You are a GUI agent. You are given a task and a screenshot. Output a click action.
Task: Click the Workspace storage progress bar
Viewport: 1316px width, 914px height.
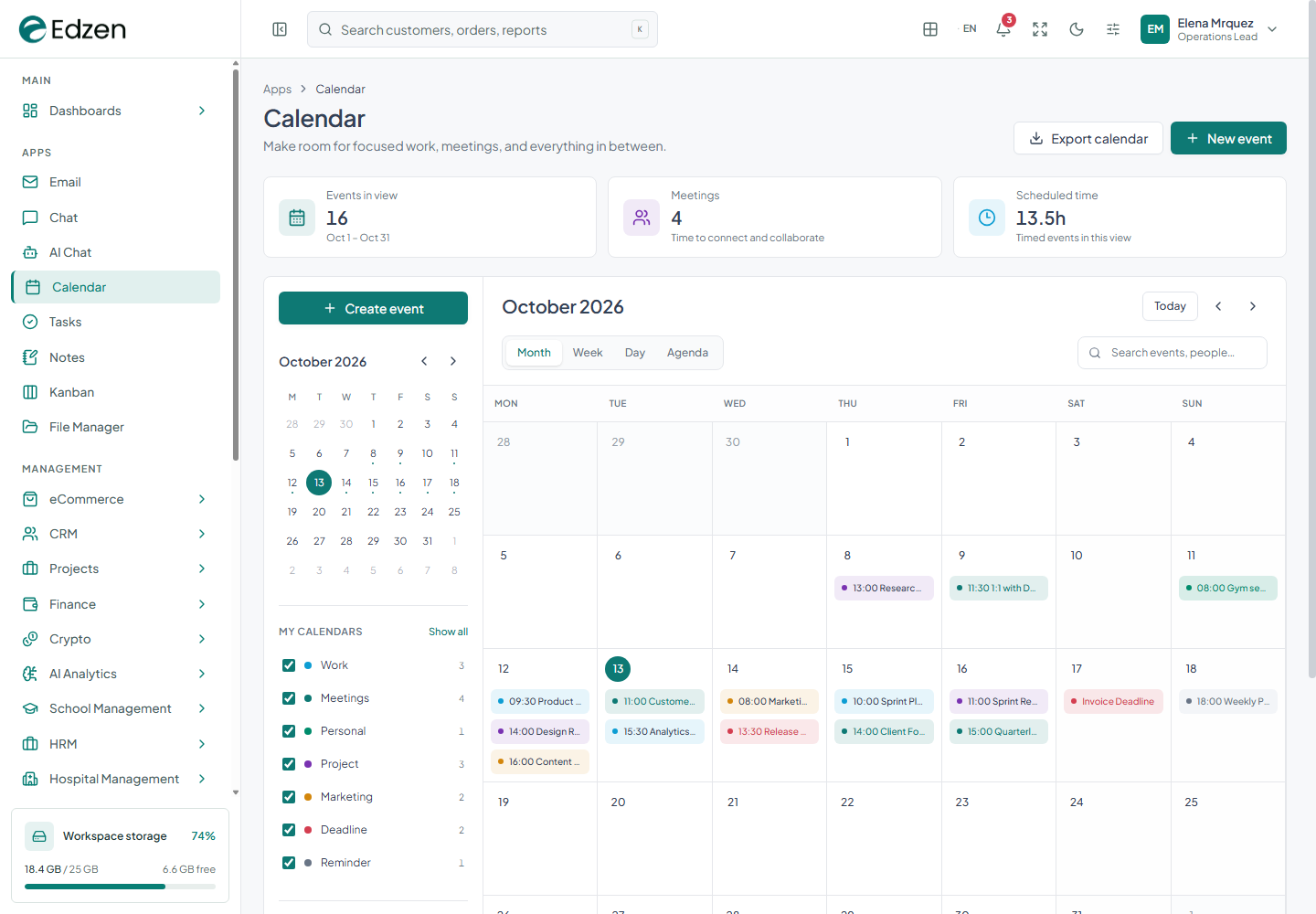tap(120, 887)
